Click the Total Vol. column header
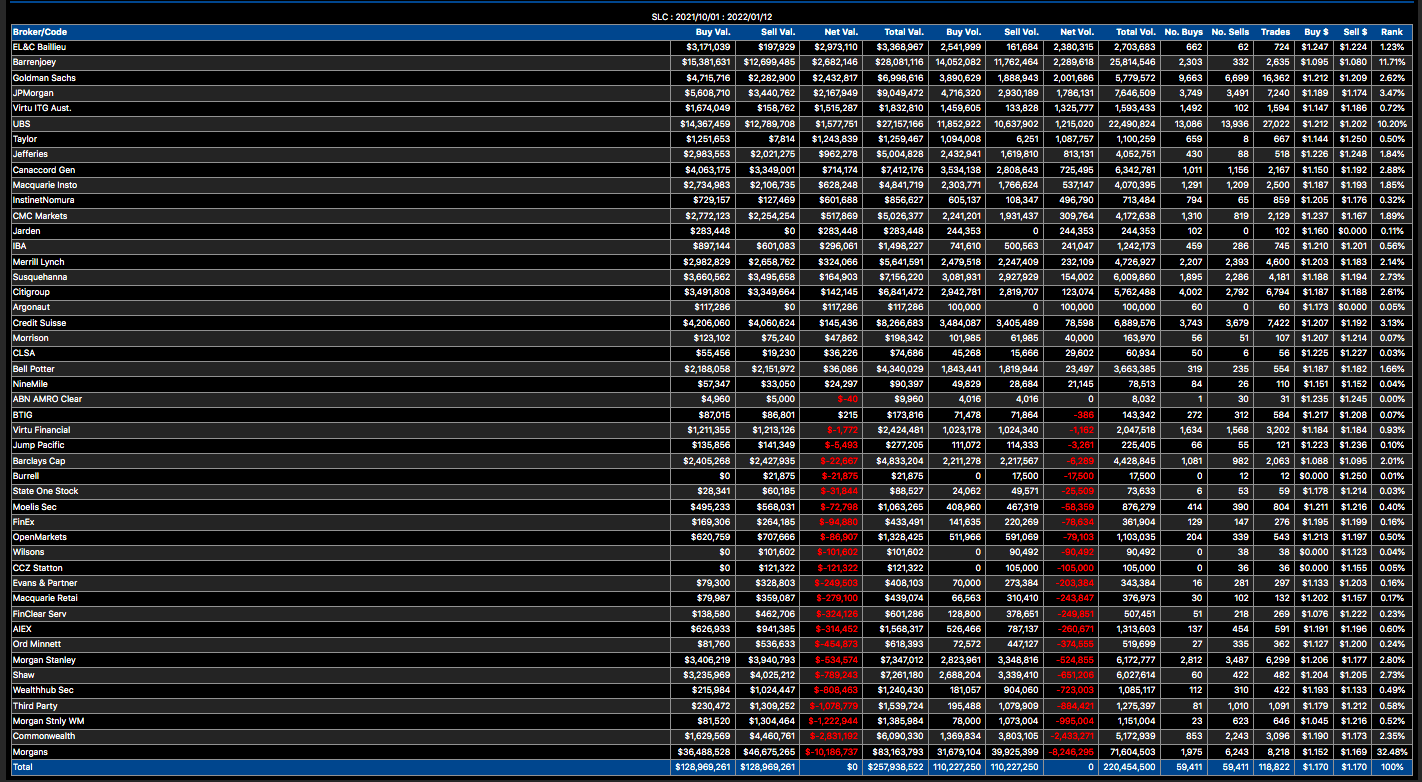Screen dimensions: 1422x782 click(x=1128, y=31)
